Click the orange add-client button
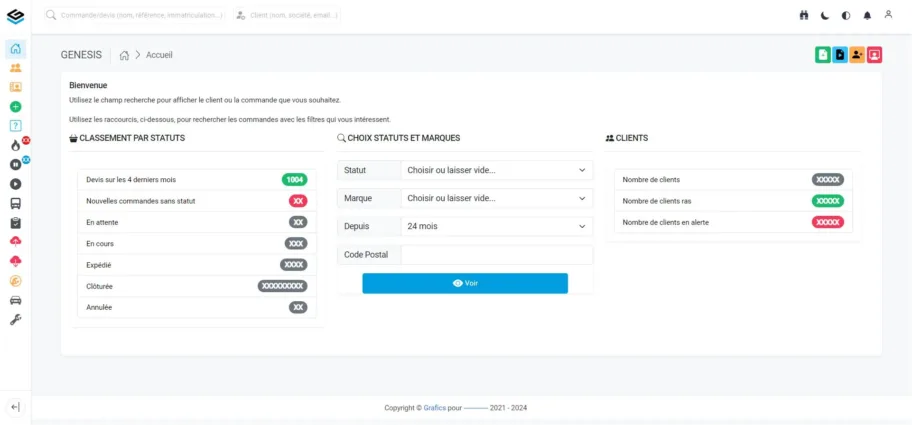Image resolution: width=912 pixels, height=425 pixels. coord(857,55)
